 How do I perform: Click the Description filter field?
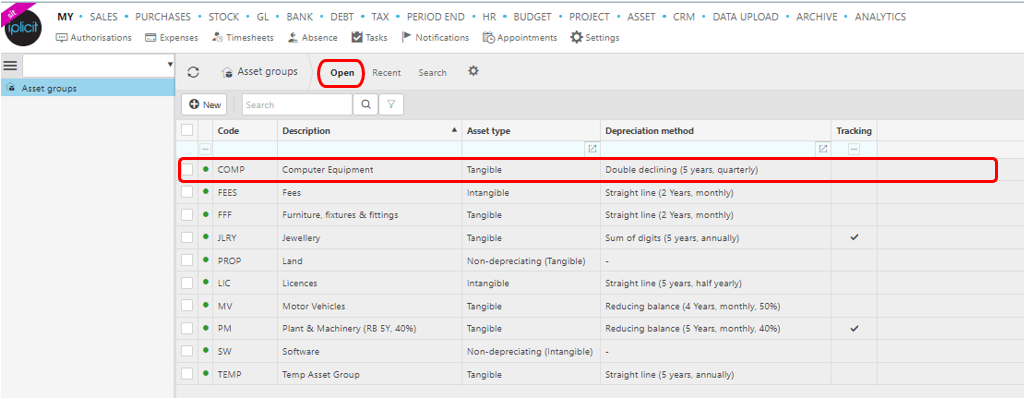tap(369, 149)
